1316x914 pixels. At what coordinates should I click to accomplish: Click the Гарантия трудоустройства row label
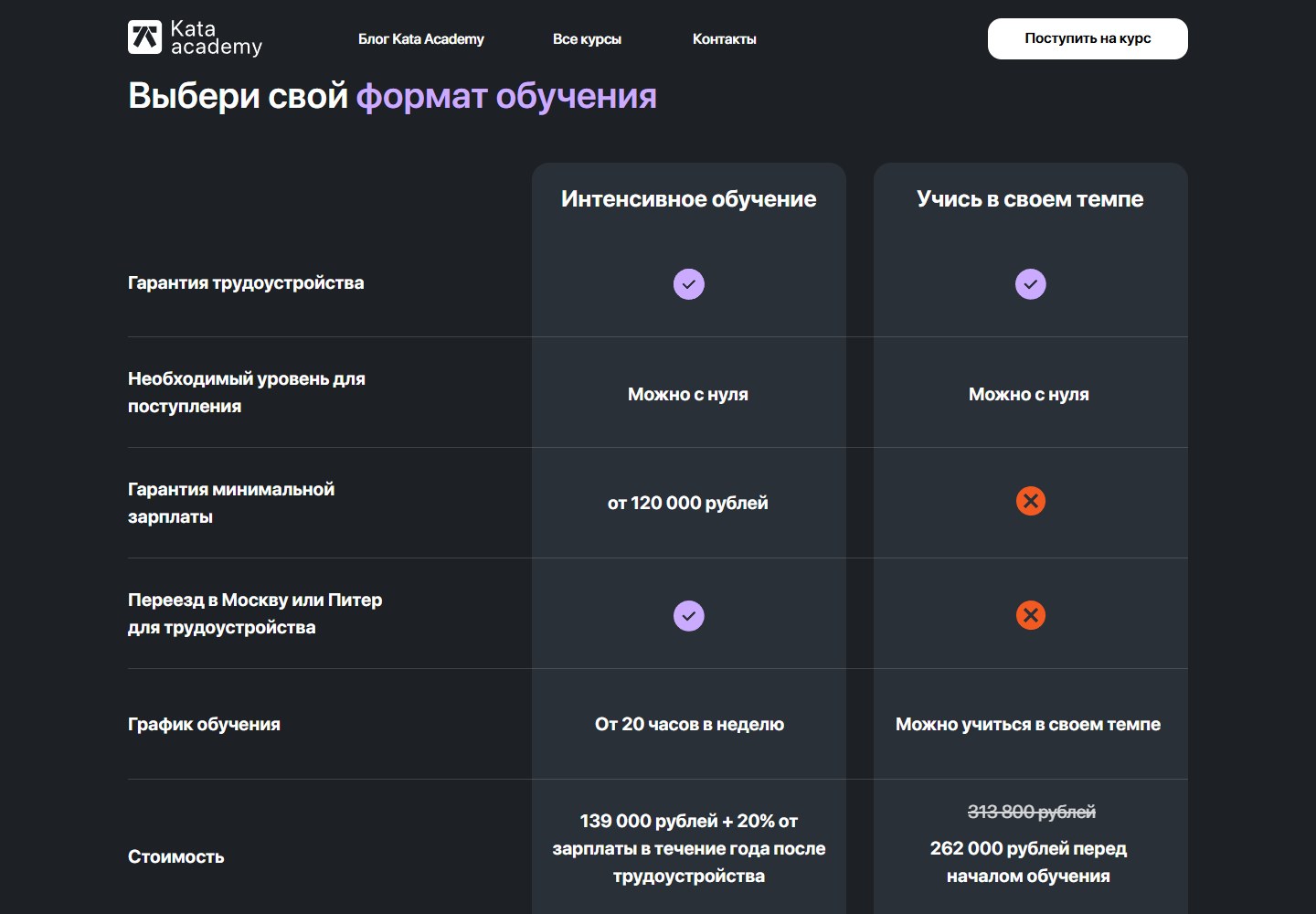click(x=246, y=283)
